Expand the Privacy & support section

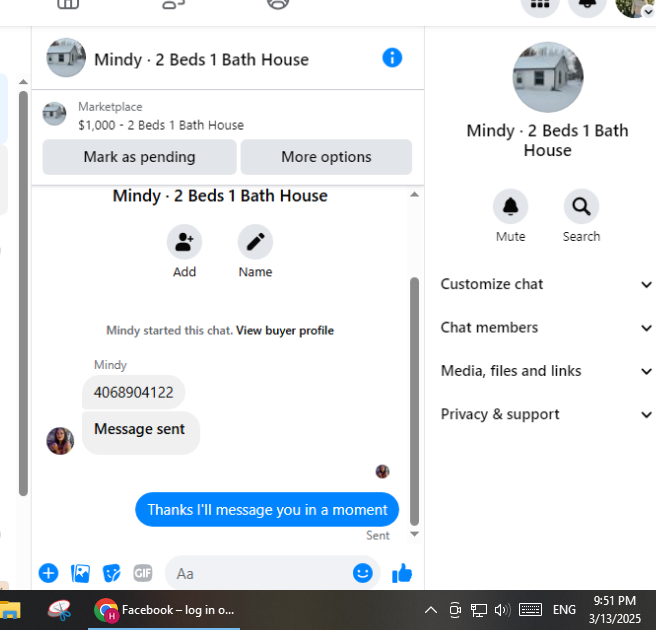(546, 415)
